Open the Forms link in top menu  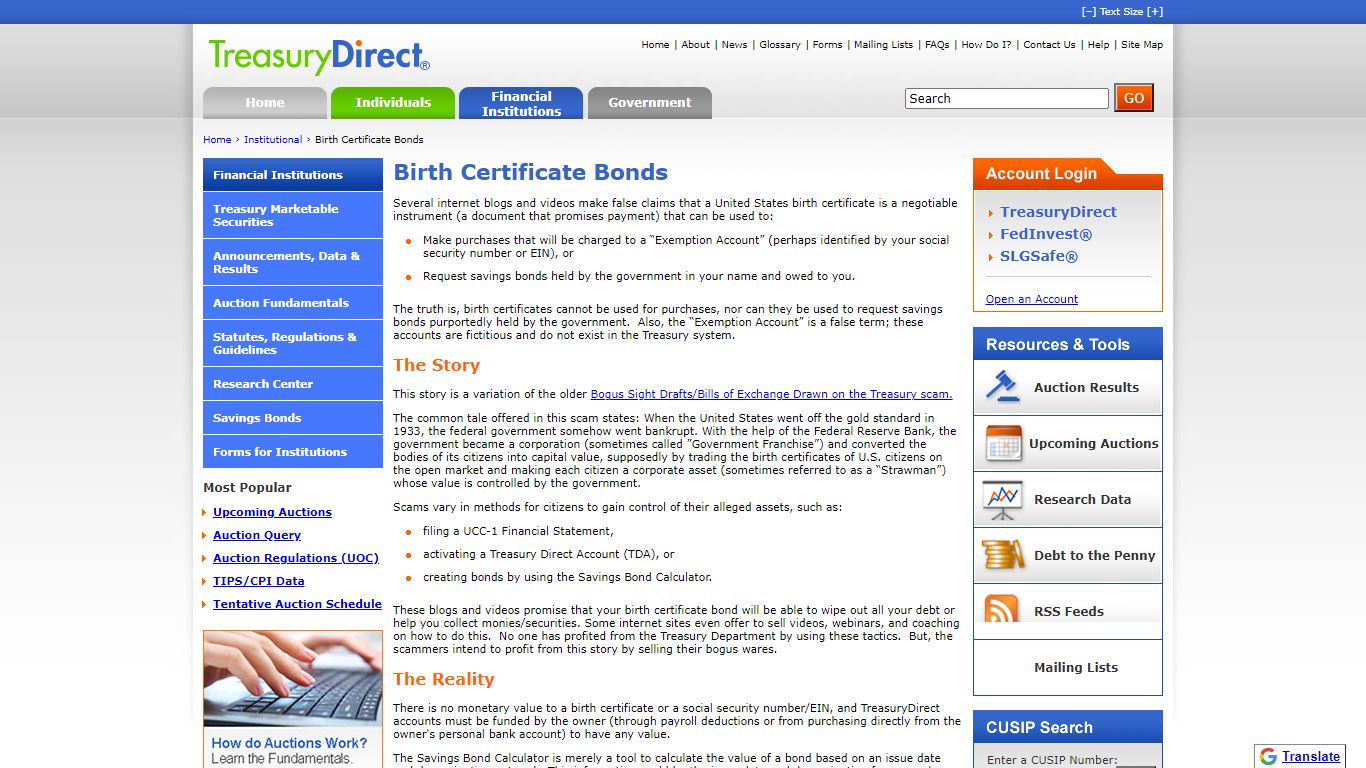click(828, 44)
